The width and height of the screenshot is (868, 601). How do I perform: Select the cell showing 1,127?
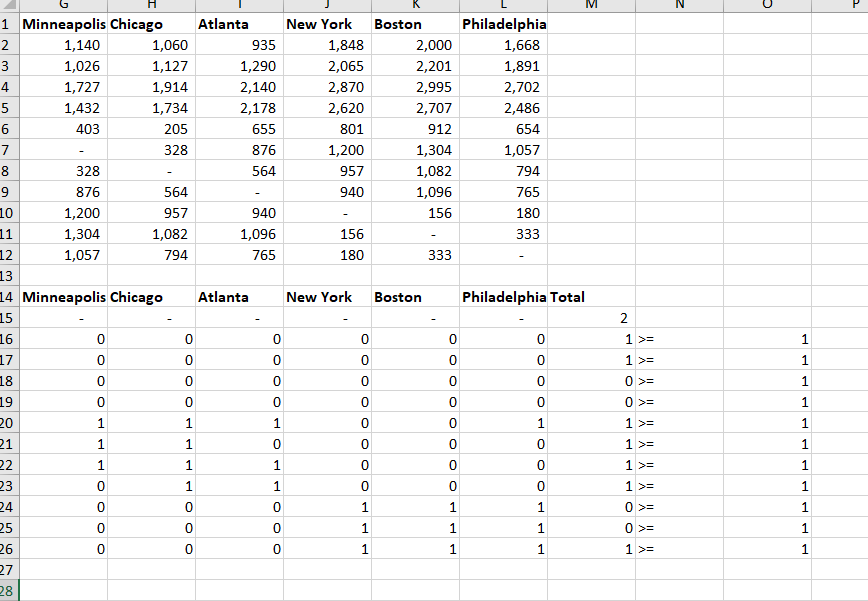pyautogui.click(x=151, y=66)
